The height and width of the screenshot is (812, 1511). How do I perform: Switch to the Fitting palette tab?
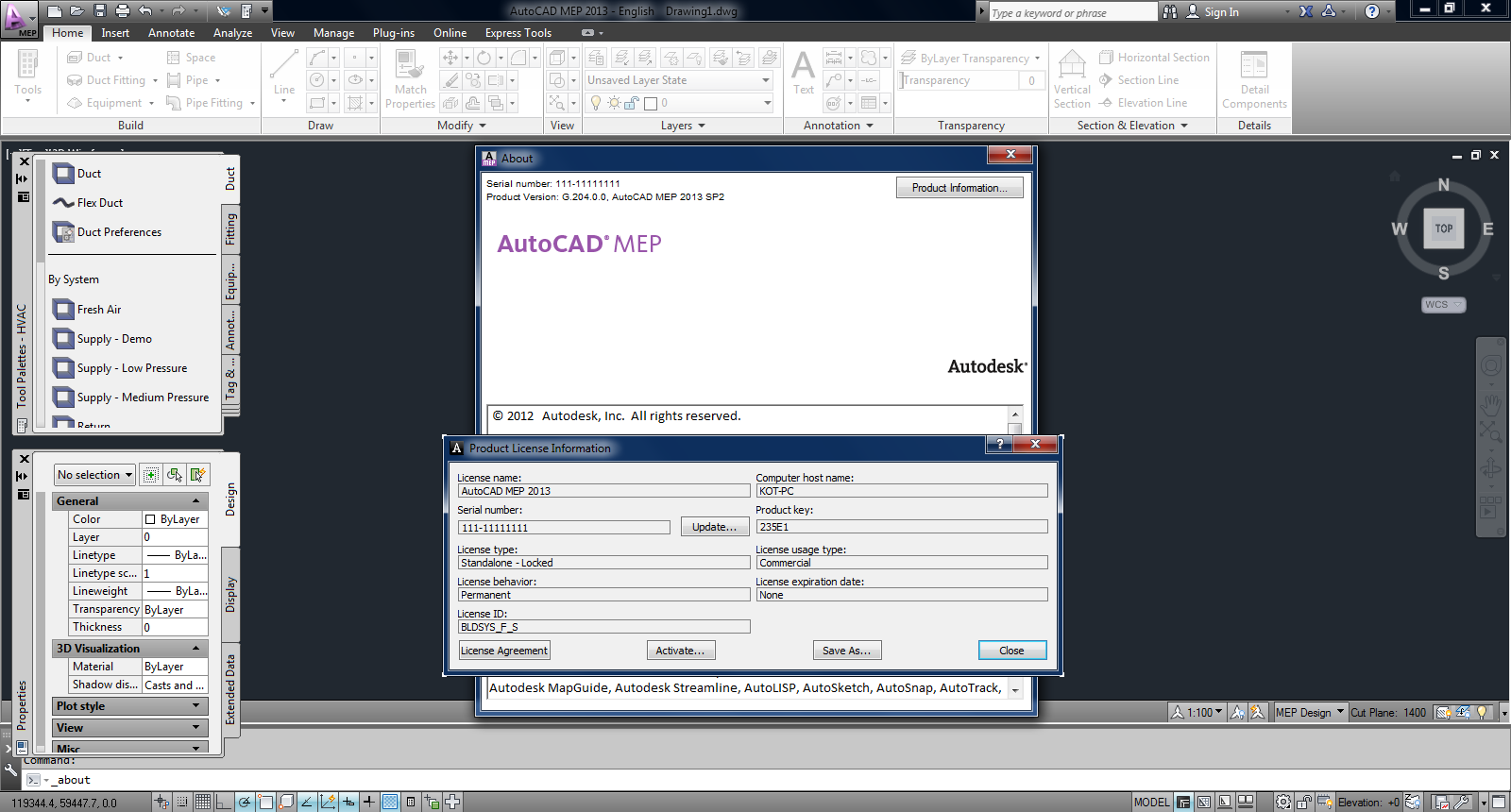230,229
